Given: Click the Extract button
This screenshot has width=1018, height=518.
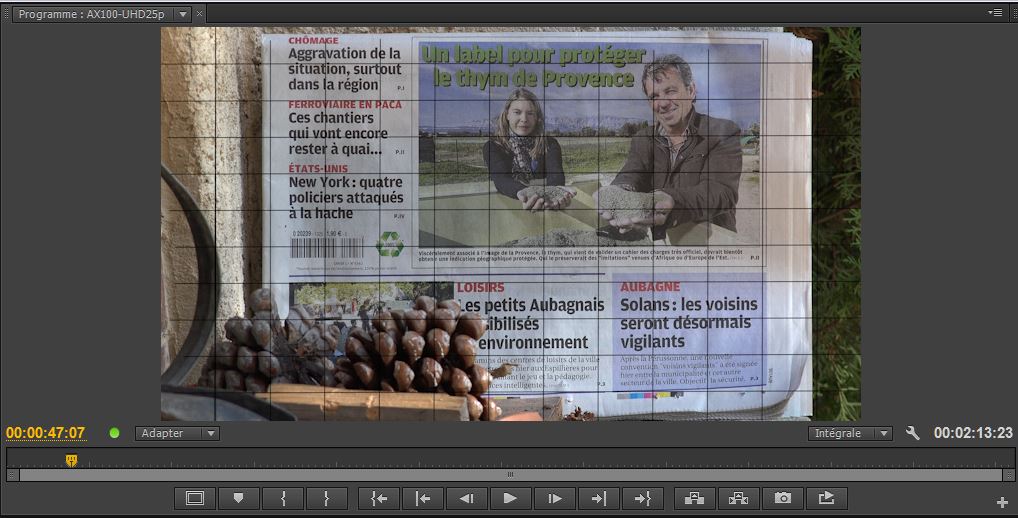Looking at the screenshot, I should pyautogui.click(x=739, y=499).
